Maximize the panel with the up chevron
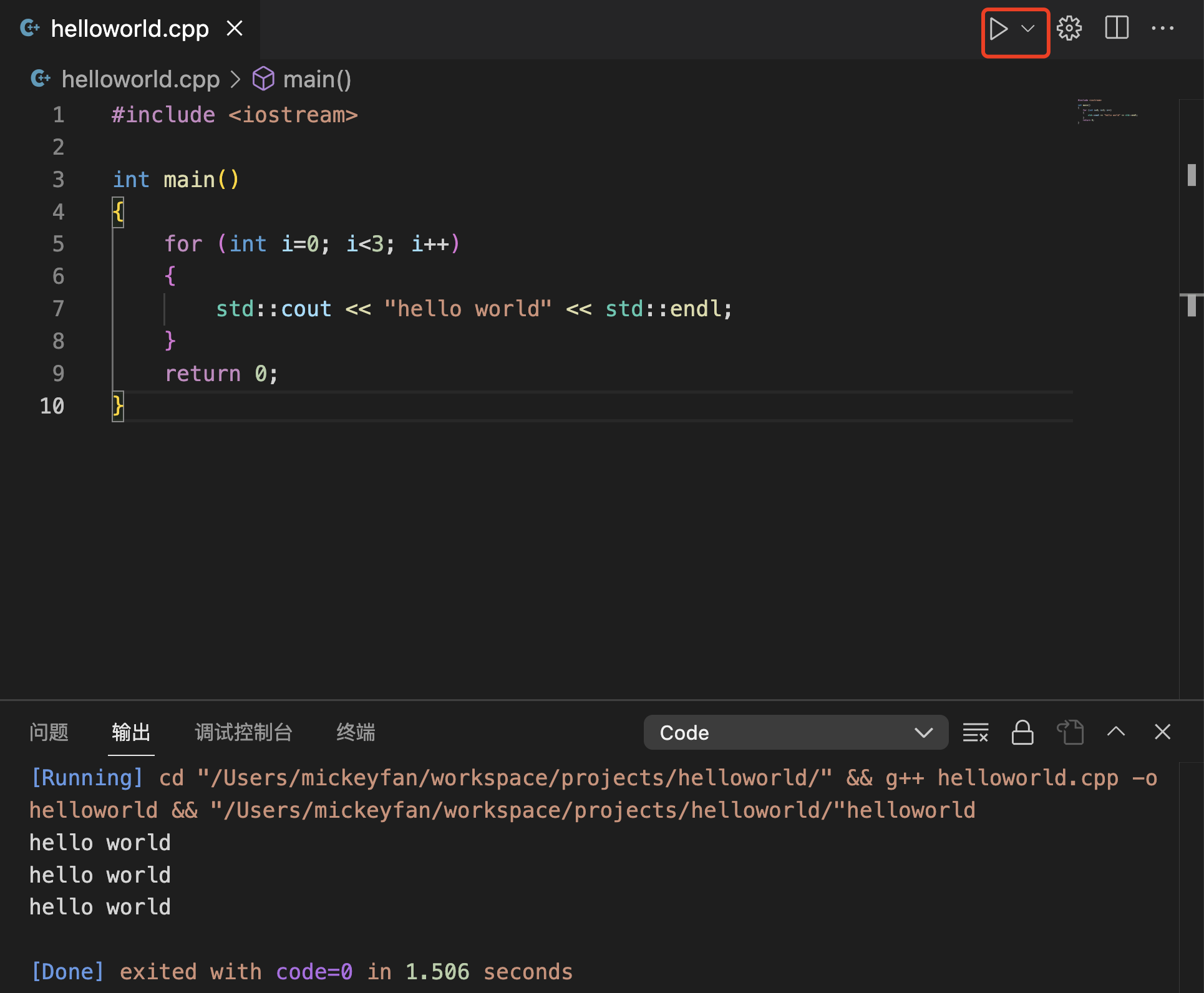This screenshot has width=1204, height=993. (1116, 732)
